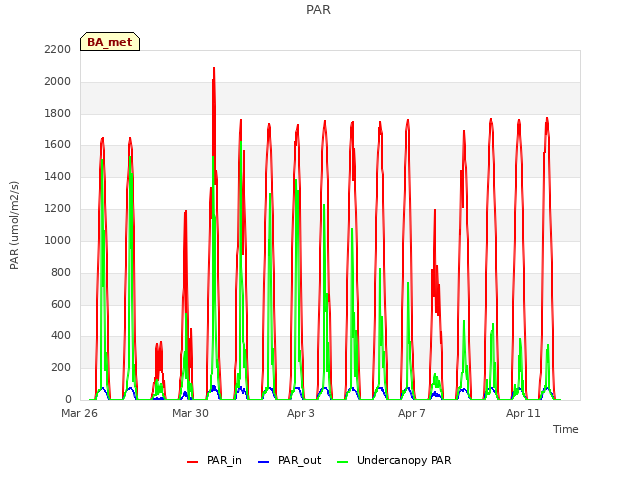The image size is (640, 480).
Task: Click the Apr 11 x-axis tick label
Action: coord(523,413)
